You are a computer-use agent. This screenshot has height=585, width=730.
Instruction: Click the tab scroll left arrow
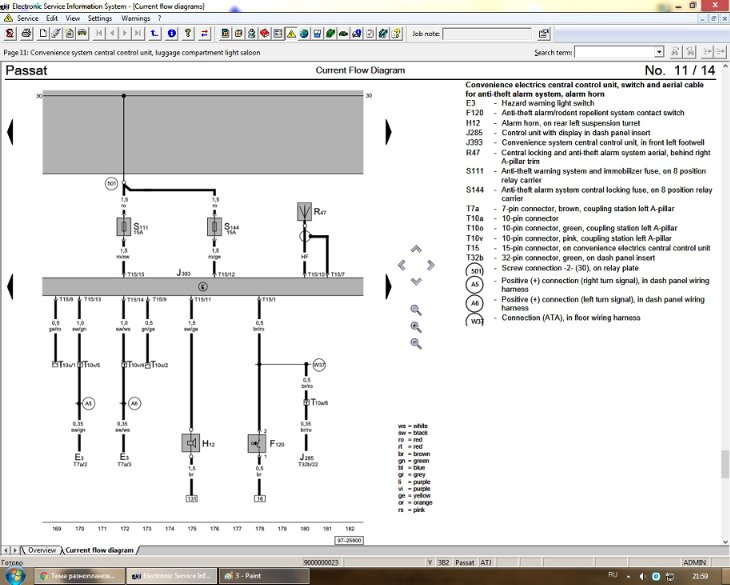pyautogui.click(x=6, y=550)
